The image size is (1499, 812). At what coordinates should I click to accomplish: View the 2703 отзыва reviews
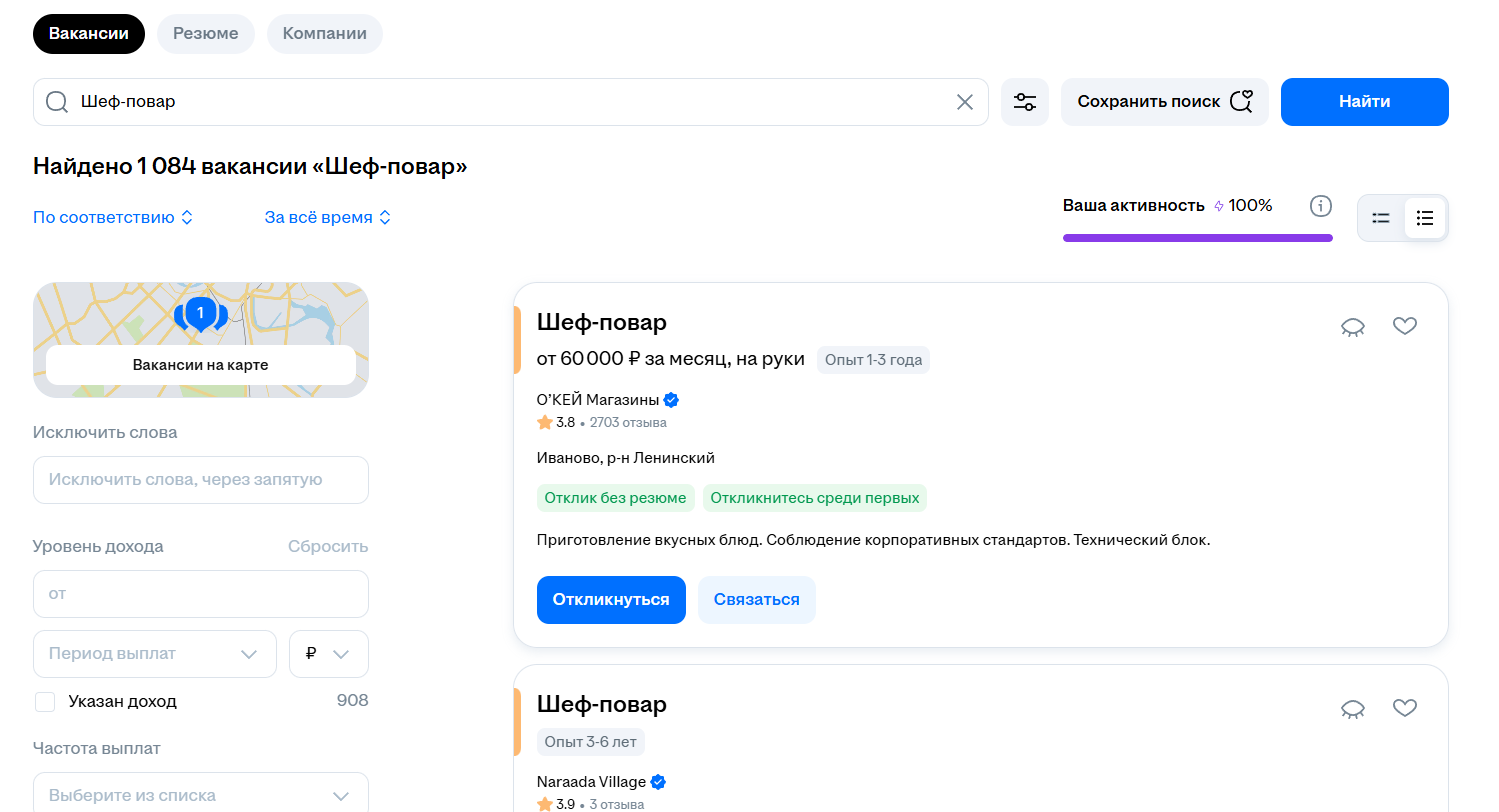(x=628, y=422)
